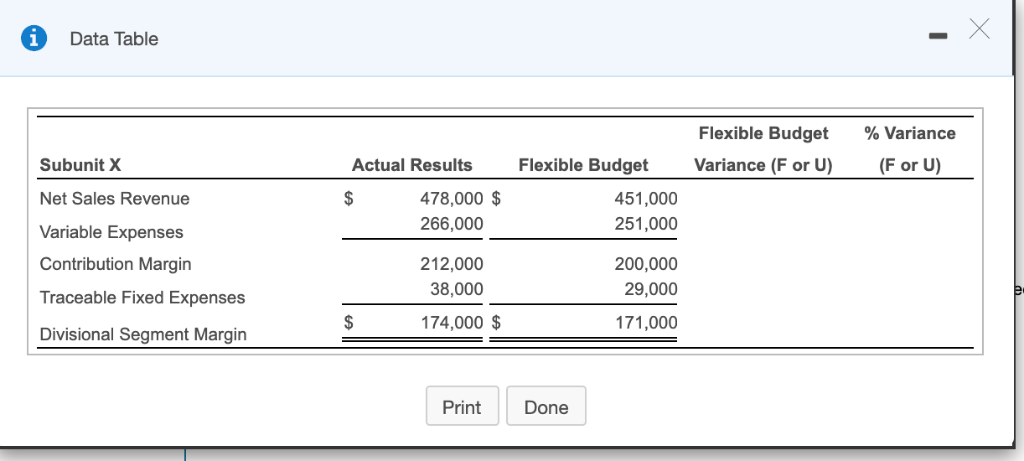Select the Divisional Segment Margin row label
Viewport: 1024px width, 461px height.
[x=143, y=334]
